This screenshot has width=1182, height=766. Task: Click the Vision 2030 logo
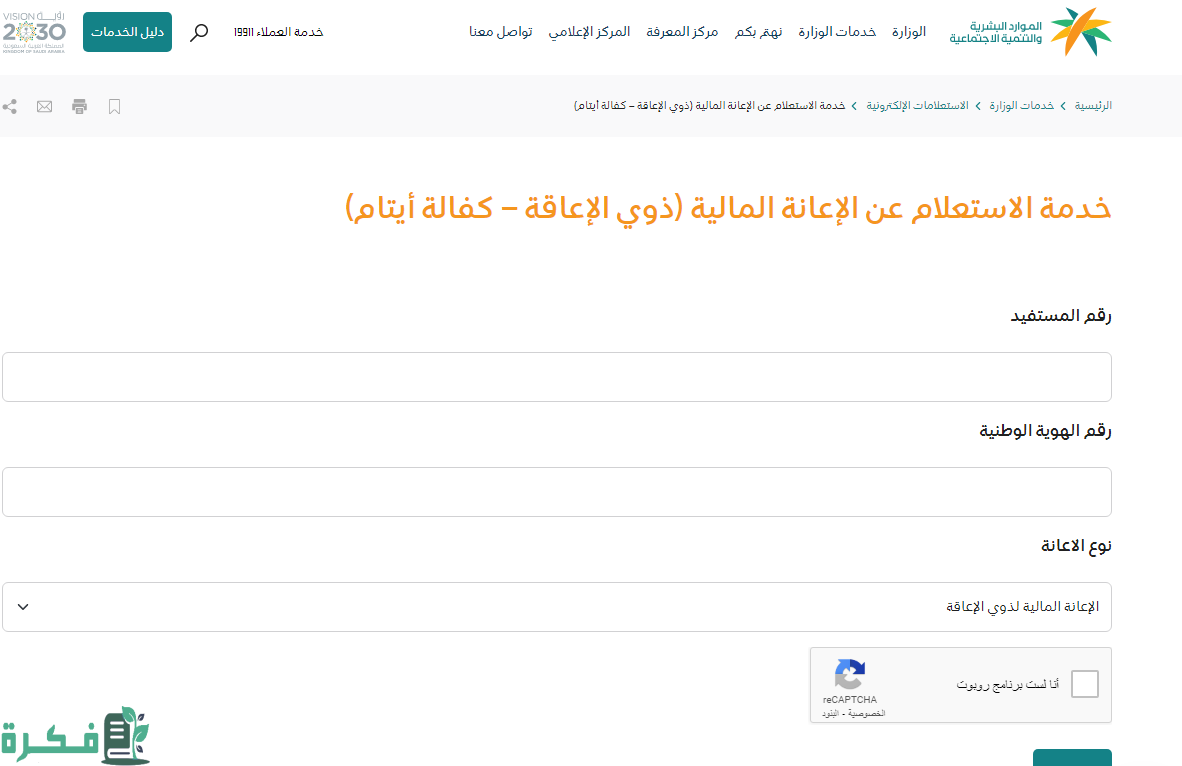click(x=34, y=32)
